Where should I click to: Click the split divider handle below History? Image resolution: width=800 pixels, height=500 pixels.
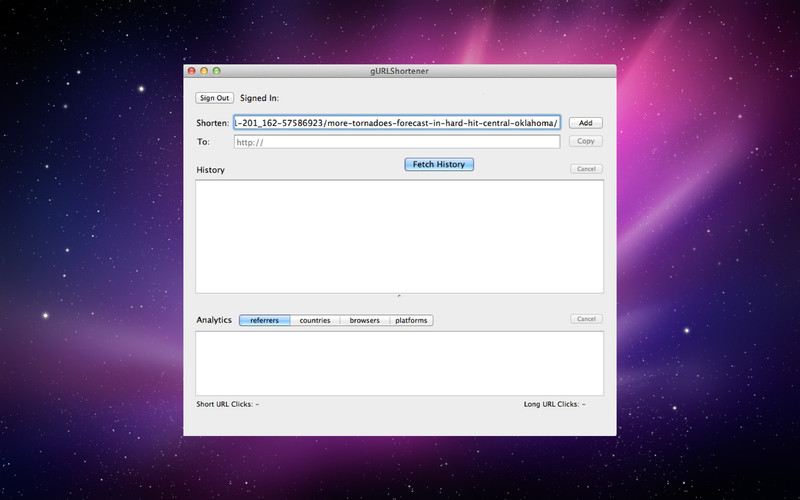[x=399, y=296]
